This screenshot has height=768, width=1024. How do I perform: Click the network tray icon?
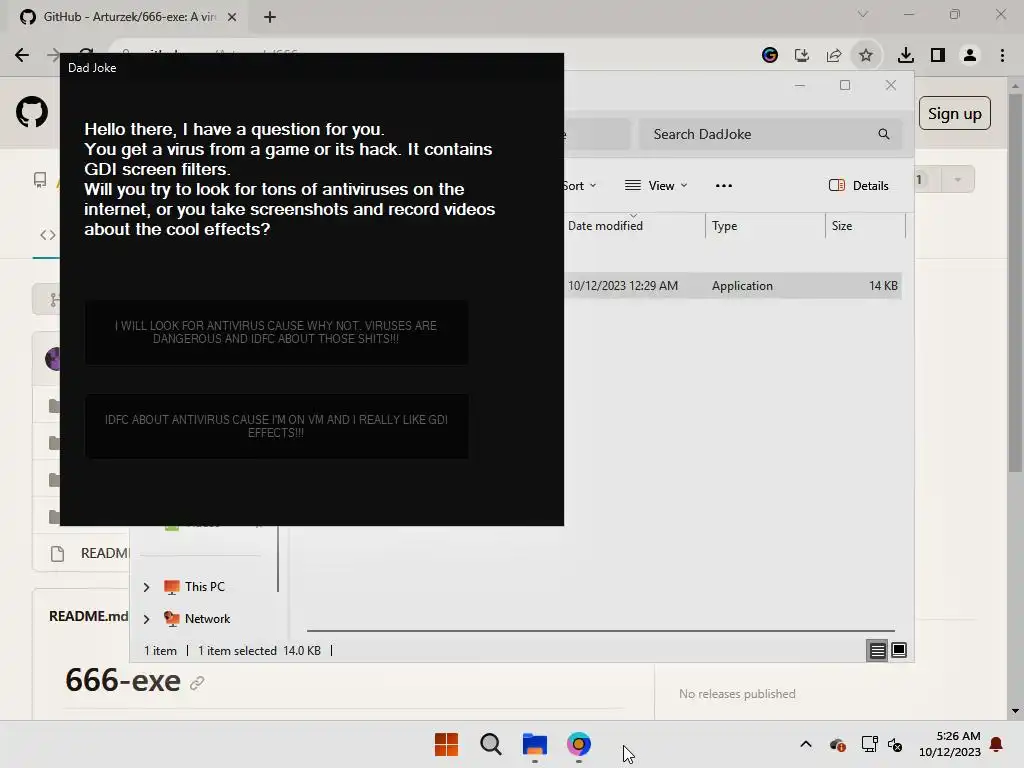click(869, 744)
